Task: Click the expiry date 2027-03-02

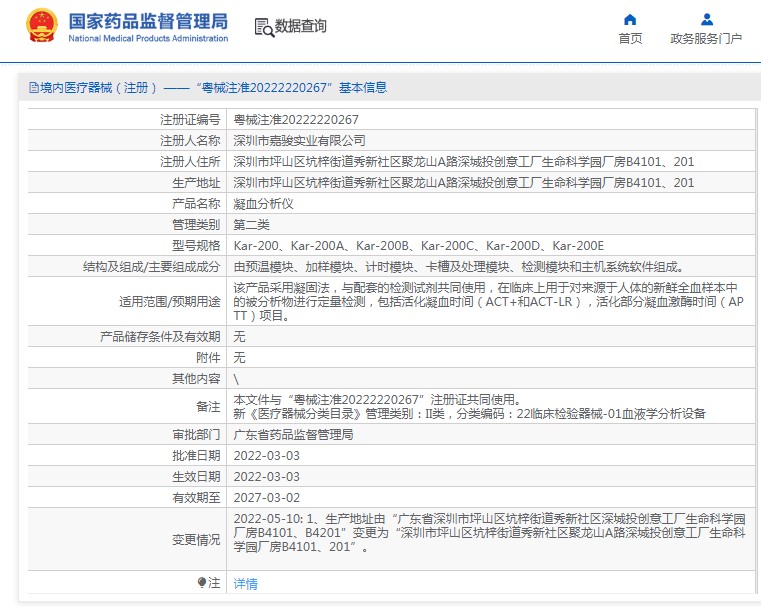Action: click(266, 497)
